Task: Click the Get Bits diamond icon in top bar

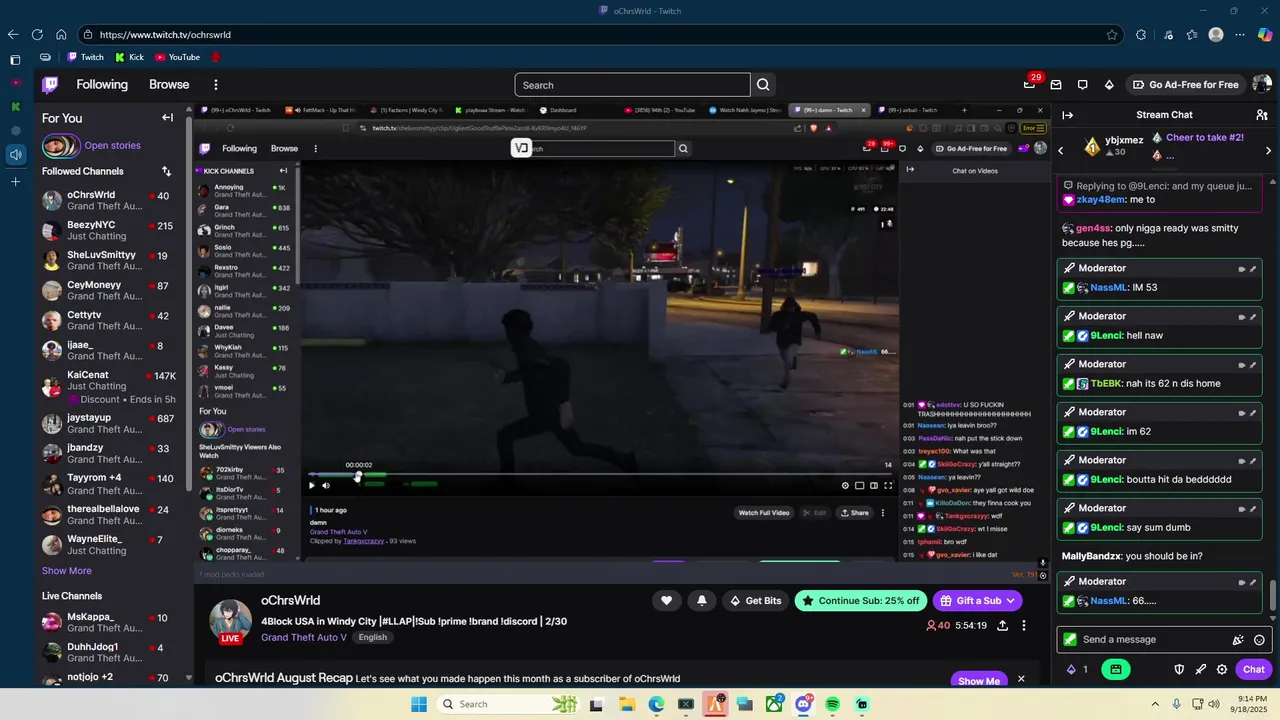Action: (x=1109, y=85)
